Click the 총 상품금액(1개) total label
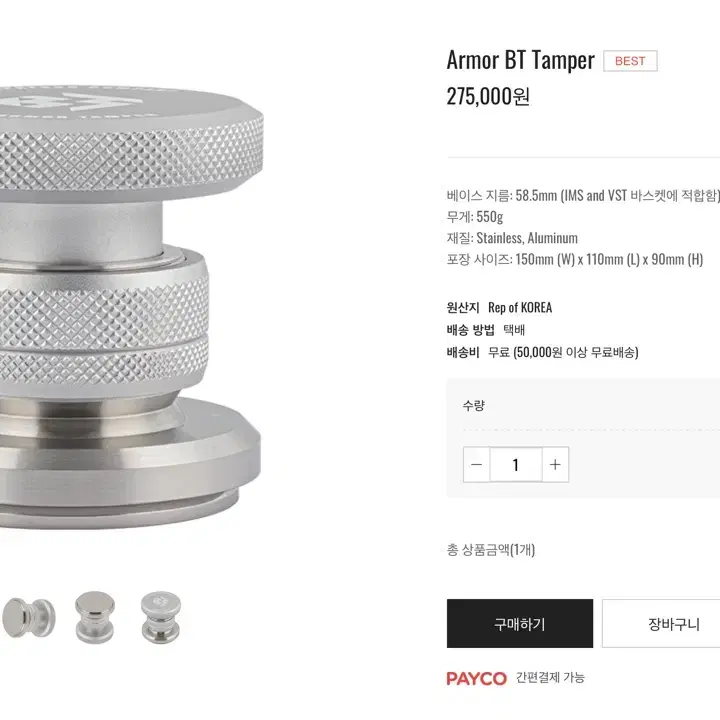The image size is (720, 720). pos(491,550)
